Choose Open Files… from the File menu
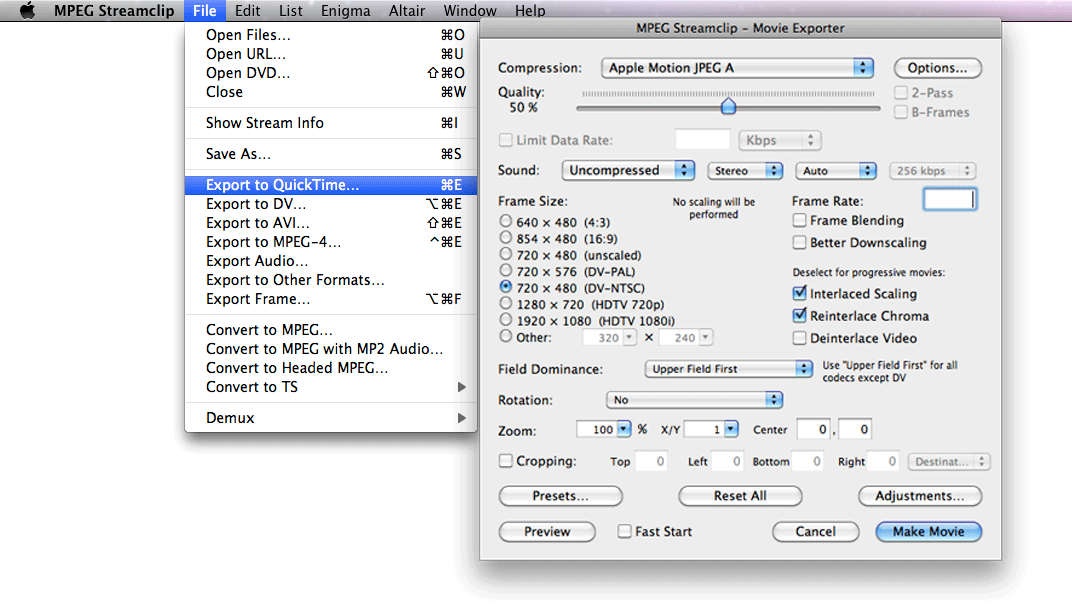The width and height of the screenshot is (1072, 607). point(331,35)
